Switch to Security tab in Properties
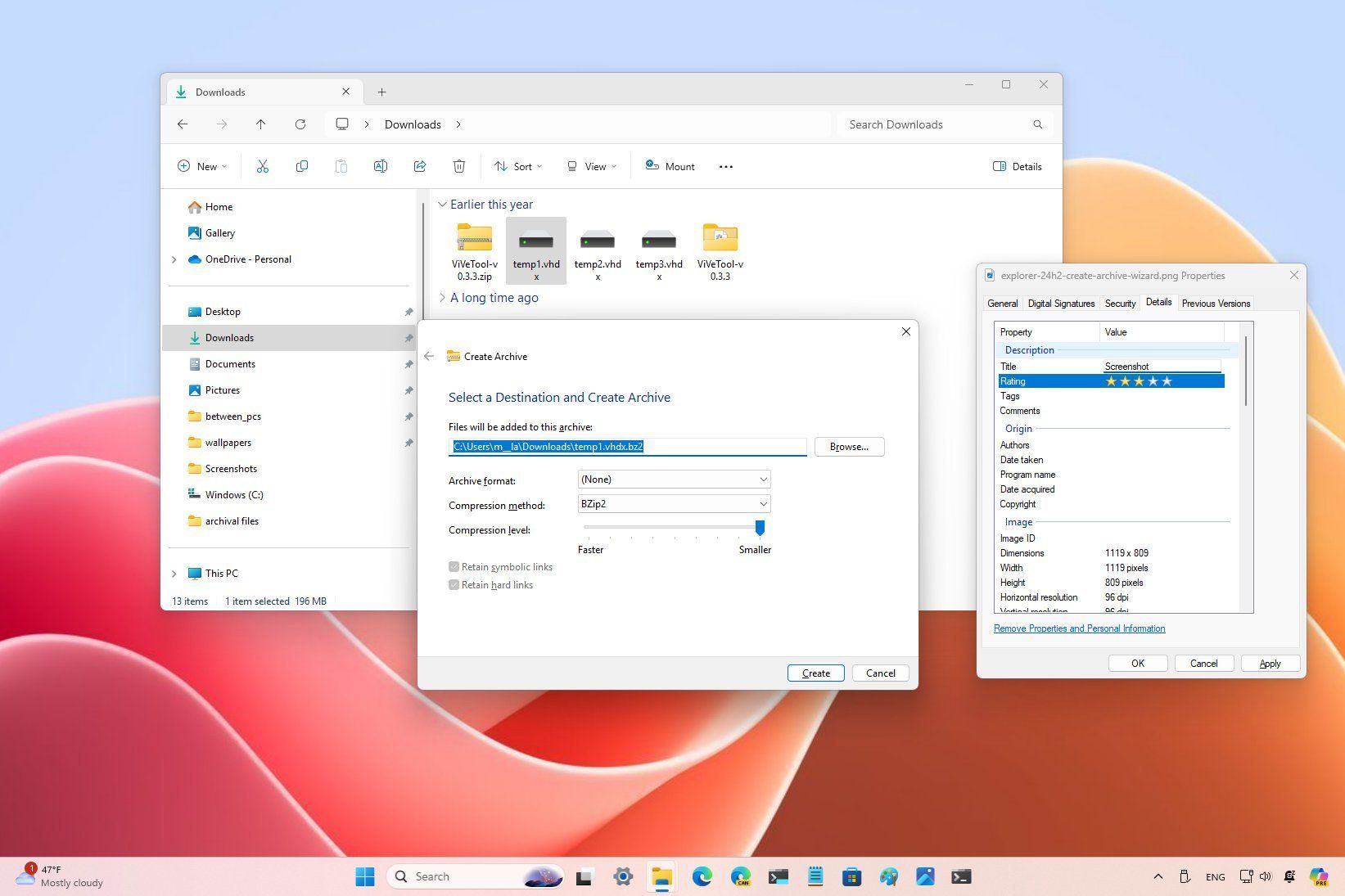The width and height of the screenshot is (1345, 896). click(1120, 303)
